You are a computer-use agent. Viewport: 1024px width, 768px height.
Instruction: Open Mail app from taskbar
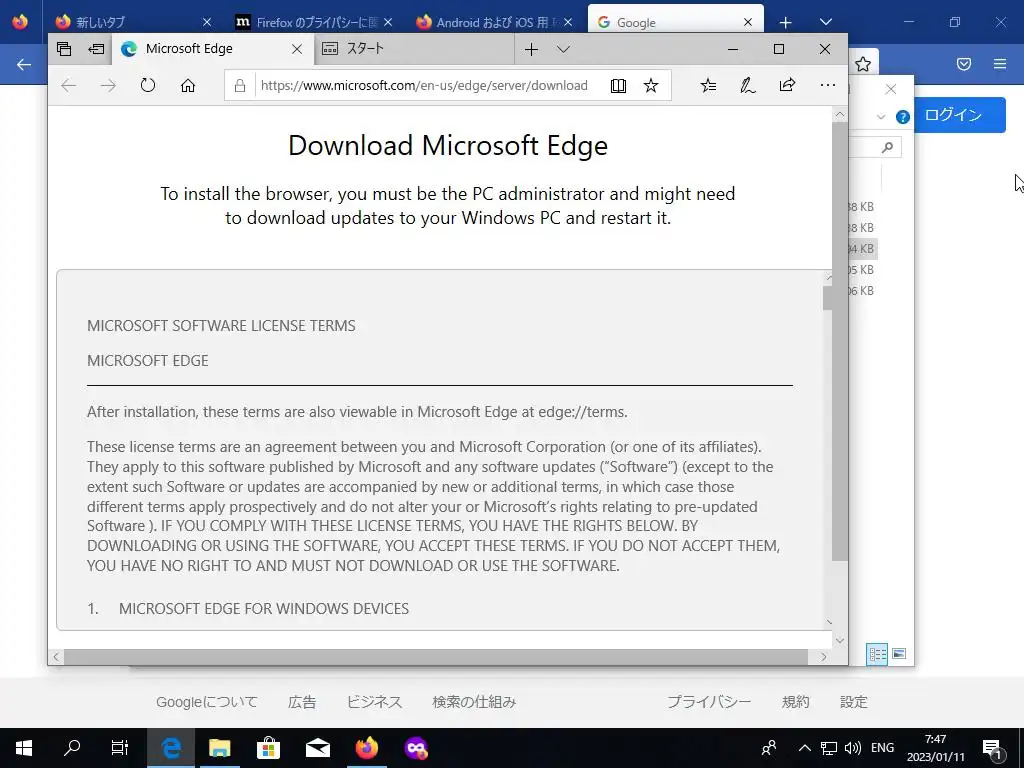pyautogui.click(x=317, y=748)
